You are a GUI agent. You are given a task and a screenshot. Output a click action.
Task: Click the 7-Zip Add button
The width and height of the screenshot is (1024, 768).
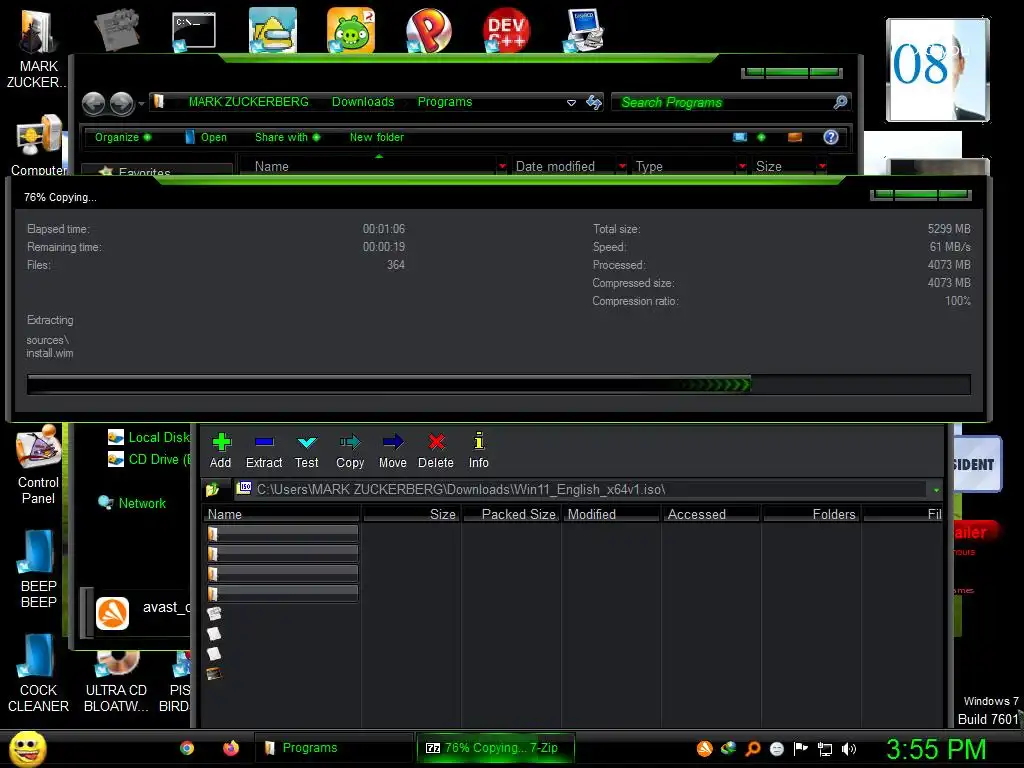(x=221, y=451)
